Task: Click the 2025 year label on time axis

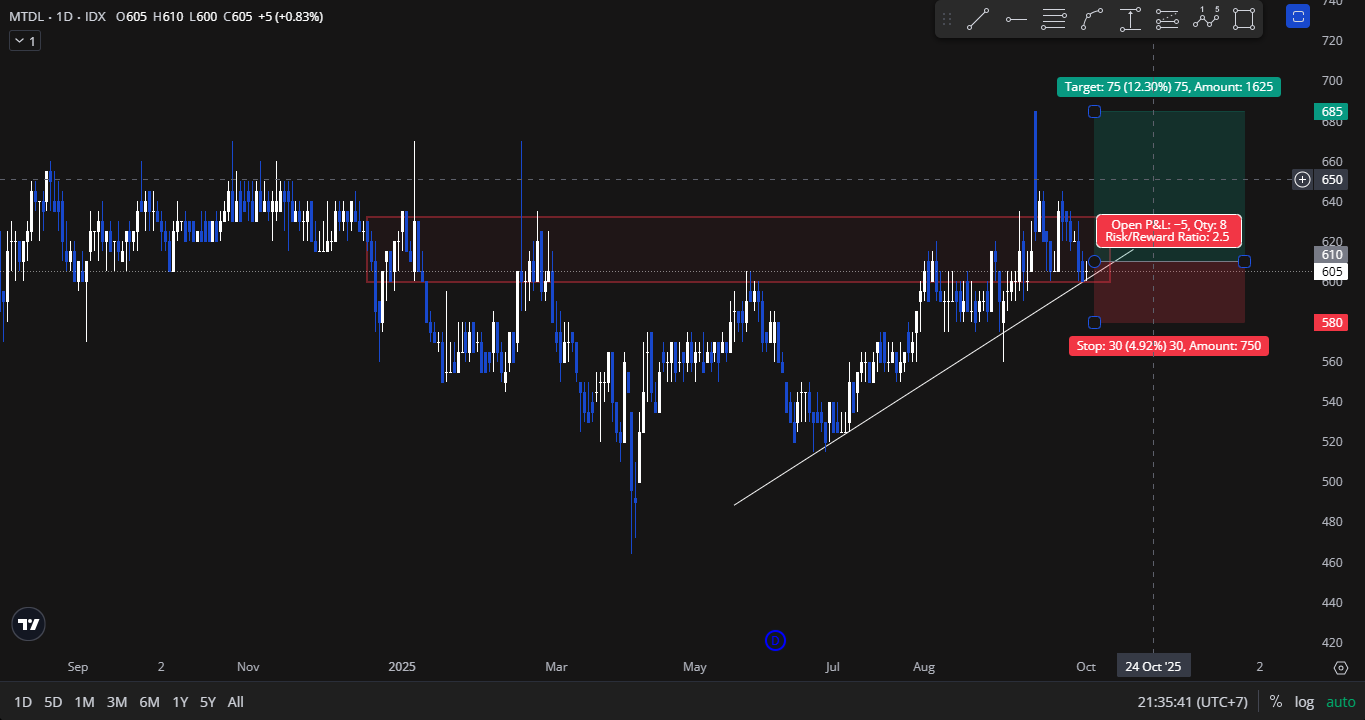Action: pos(401,666)
